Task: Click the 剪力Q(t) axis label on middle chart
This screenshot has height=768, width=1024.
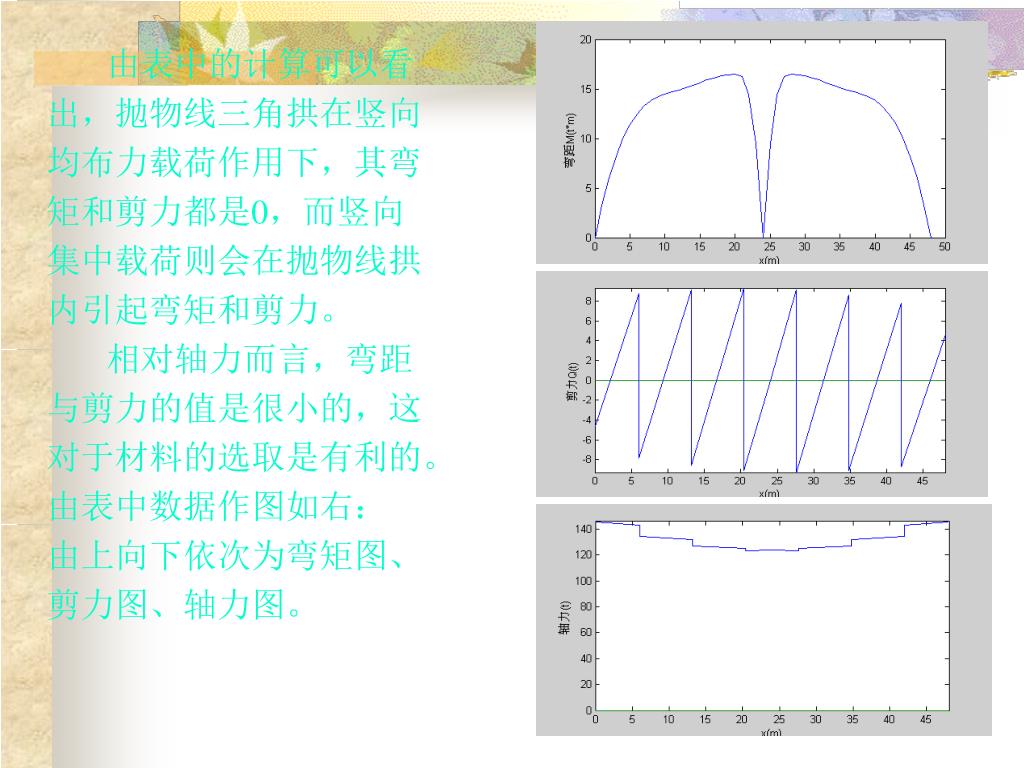Action: click(572, 381)
